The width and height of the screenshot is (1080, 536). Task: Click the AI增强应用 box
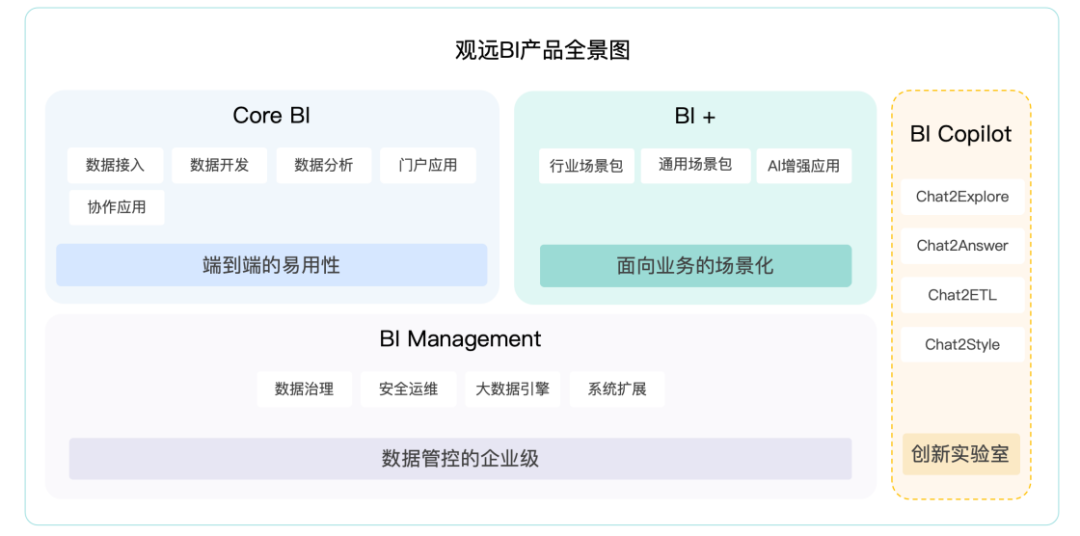(x=803, y=166)
